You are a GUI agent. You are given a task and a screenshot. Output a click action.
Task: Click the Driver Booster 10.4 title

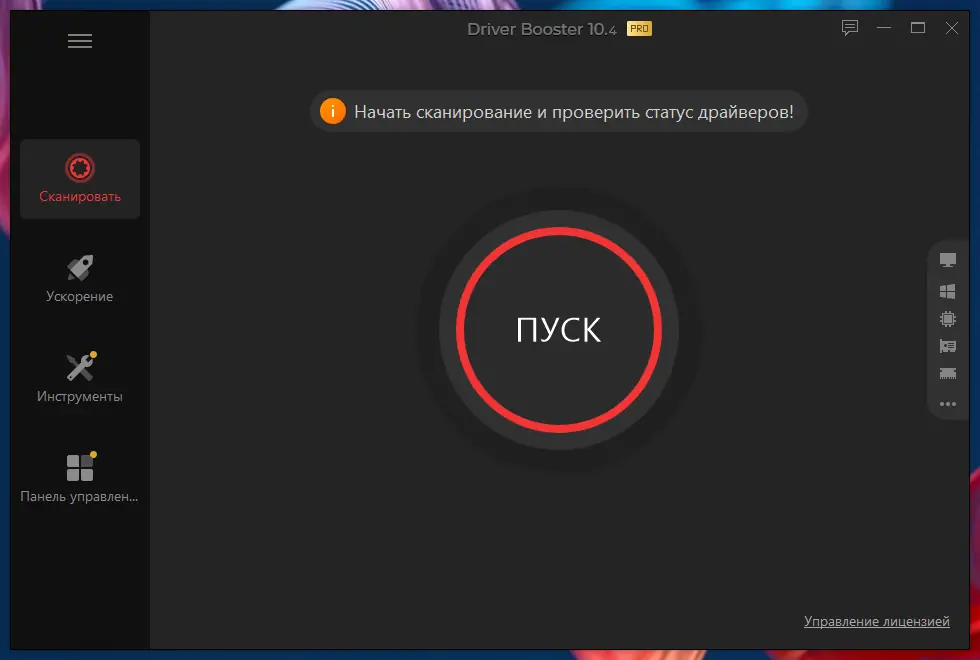click(x=542, y=29)
